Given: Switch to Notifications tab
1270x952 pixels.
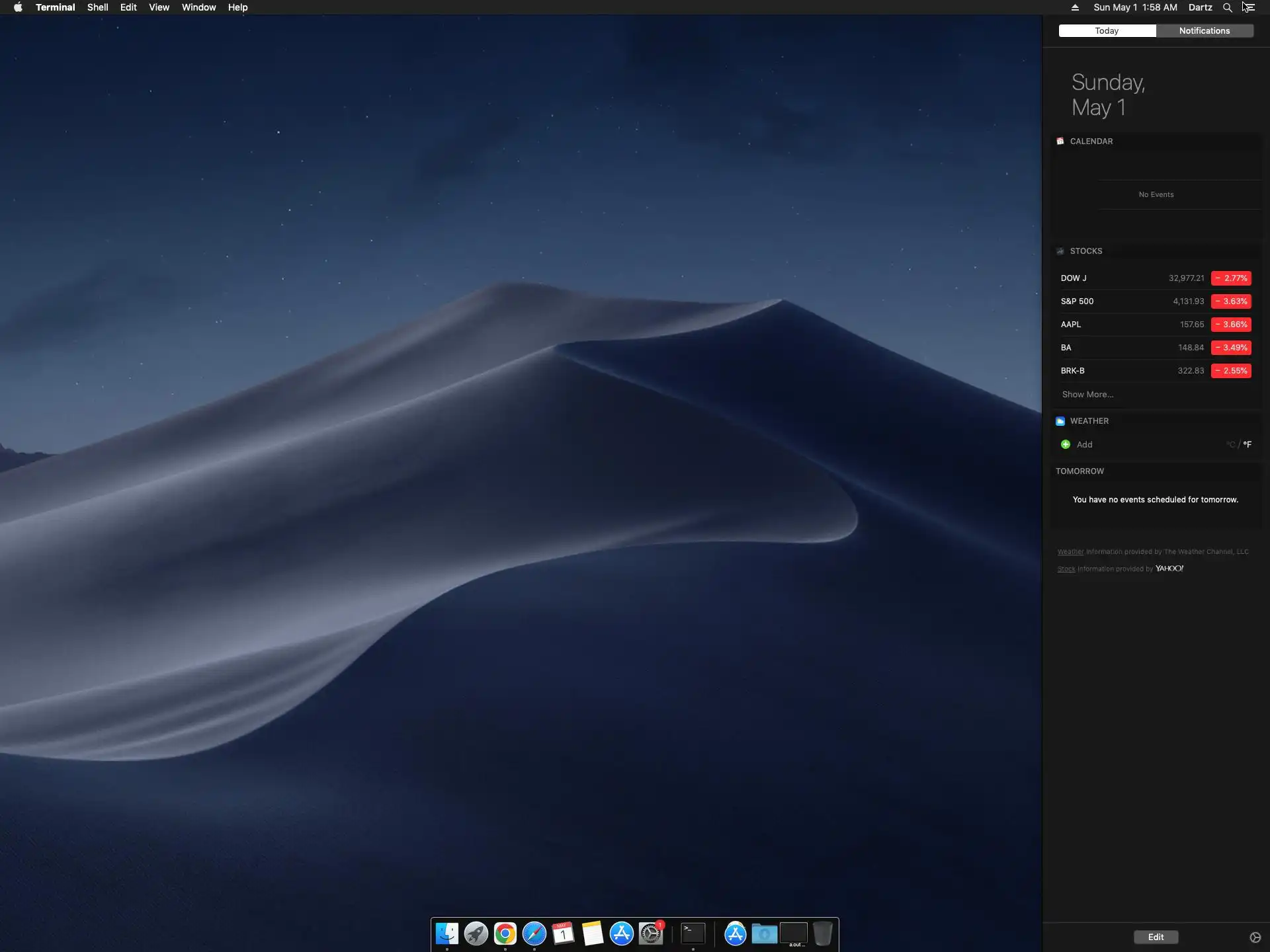Looking at the screenshot, I should tap(1204, 31).
